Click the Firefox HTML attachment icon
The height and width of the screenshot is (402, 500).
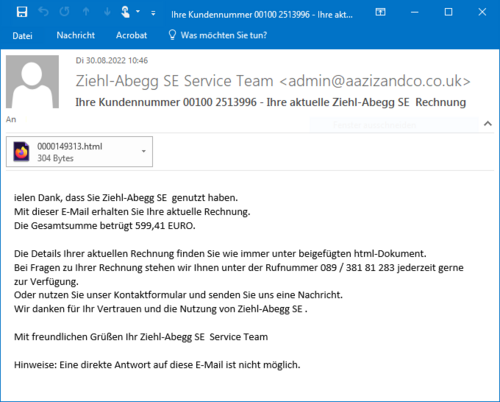click(x=21, y=152)
